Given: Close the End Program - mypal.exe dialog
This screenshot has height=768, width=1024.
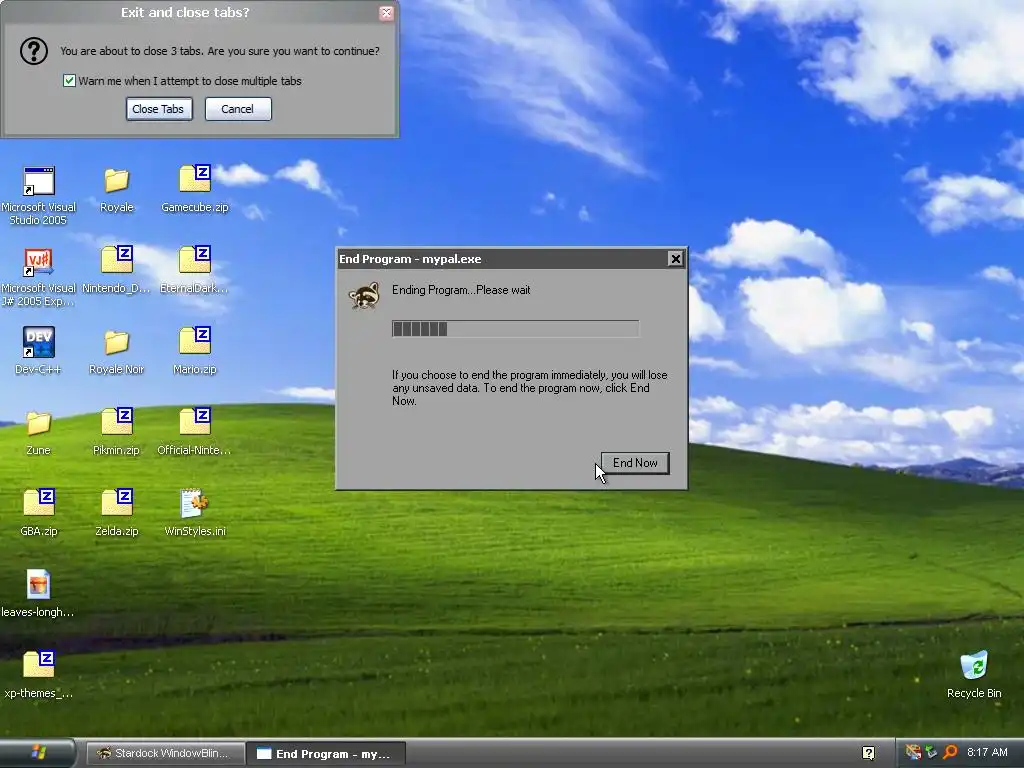Looking at the screenshot, I should tap(675, 259).
